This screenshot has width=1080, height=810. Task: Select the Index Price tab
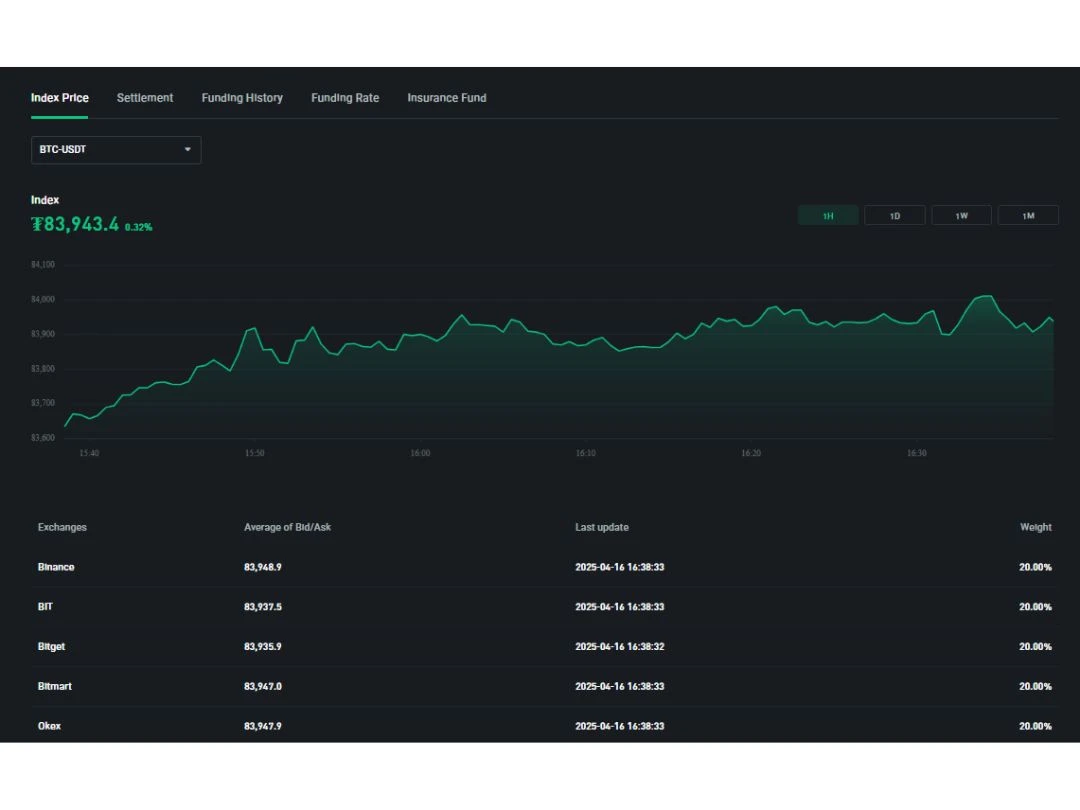(x=59, y=97)
